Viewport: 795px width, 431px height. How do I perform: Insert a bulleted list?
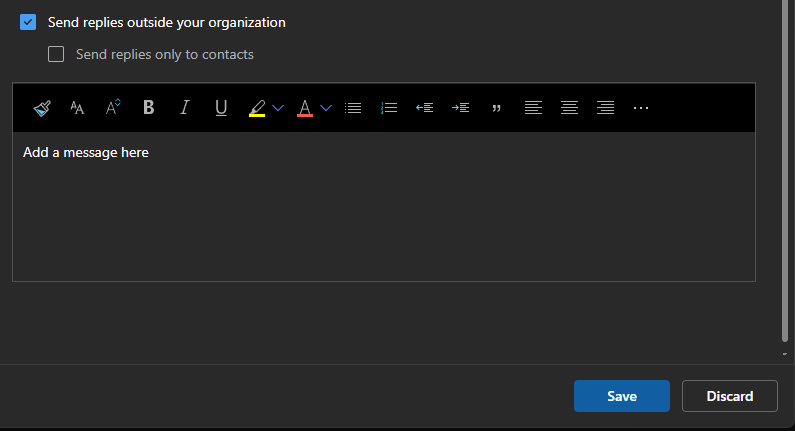pyautogui.click(x=353, y=108)
